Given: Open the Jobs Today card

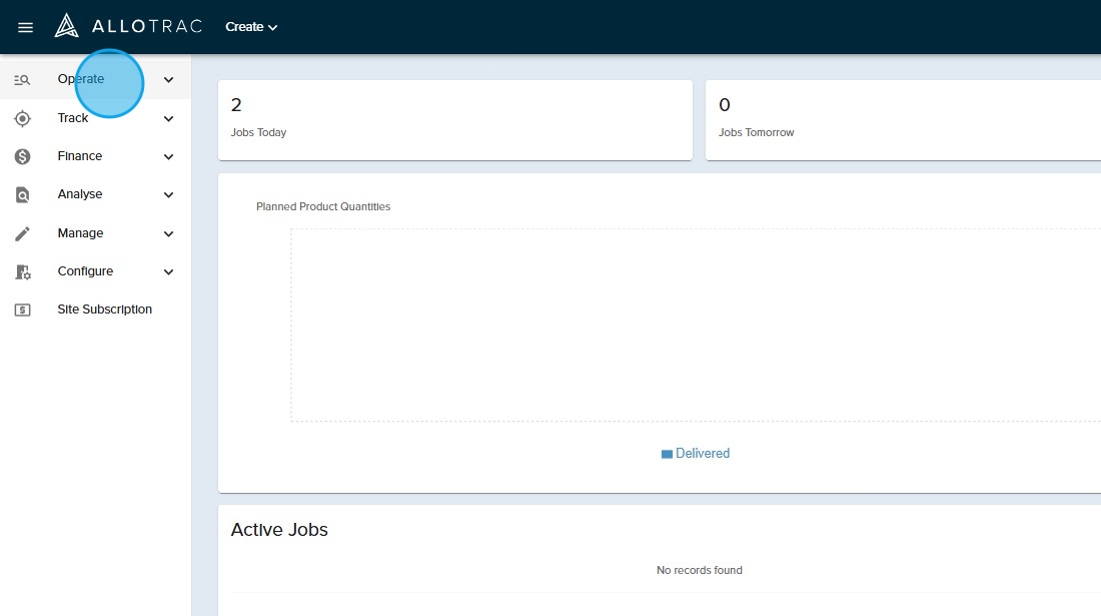Looking at the screenshot, I should [455, 119].
